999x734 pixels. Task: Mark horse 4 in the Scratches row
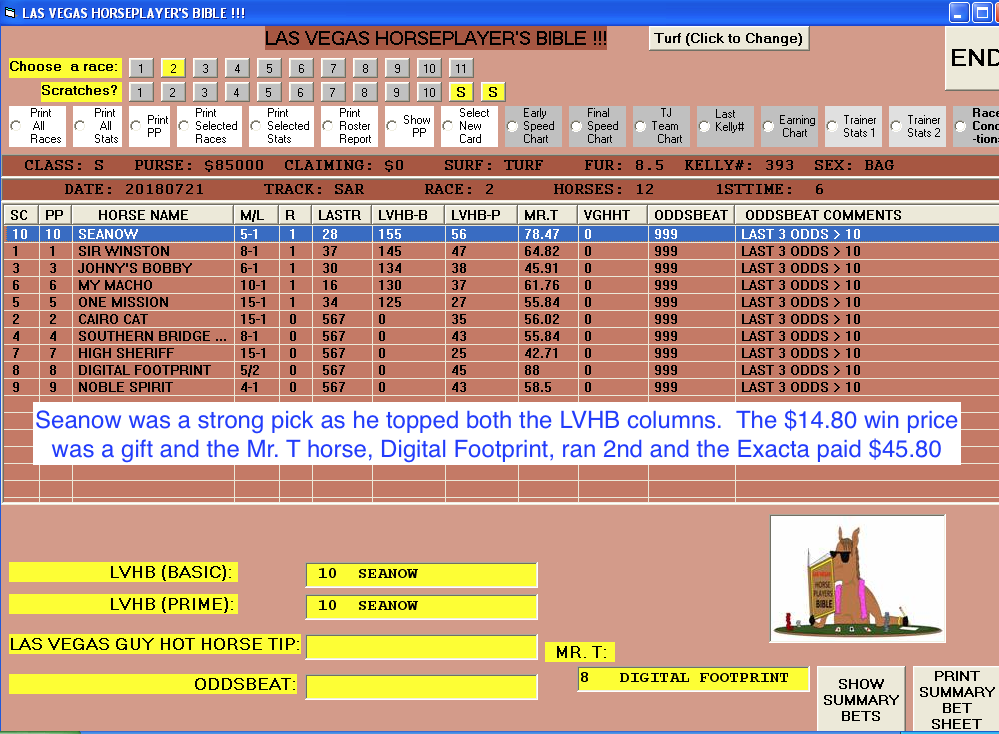click(236, 92)
